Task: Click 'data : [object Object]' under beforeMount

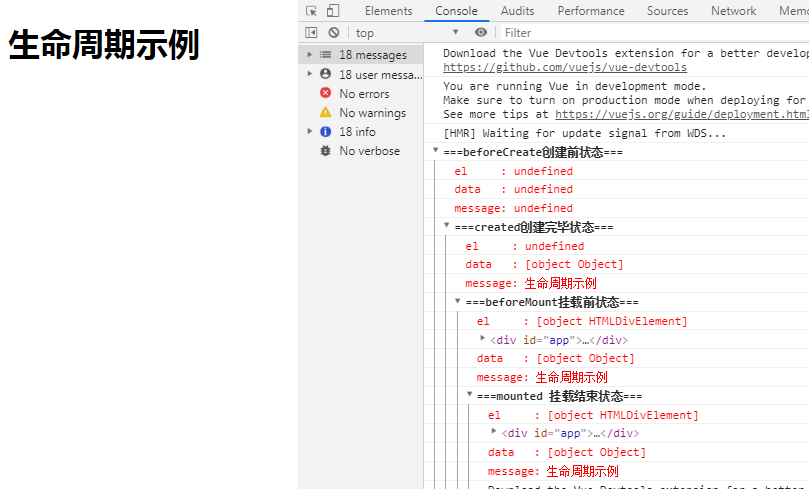Action: click(556, 358)
